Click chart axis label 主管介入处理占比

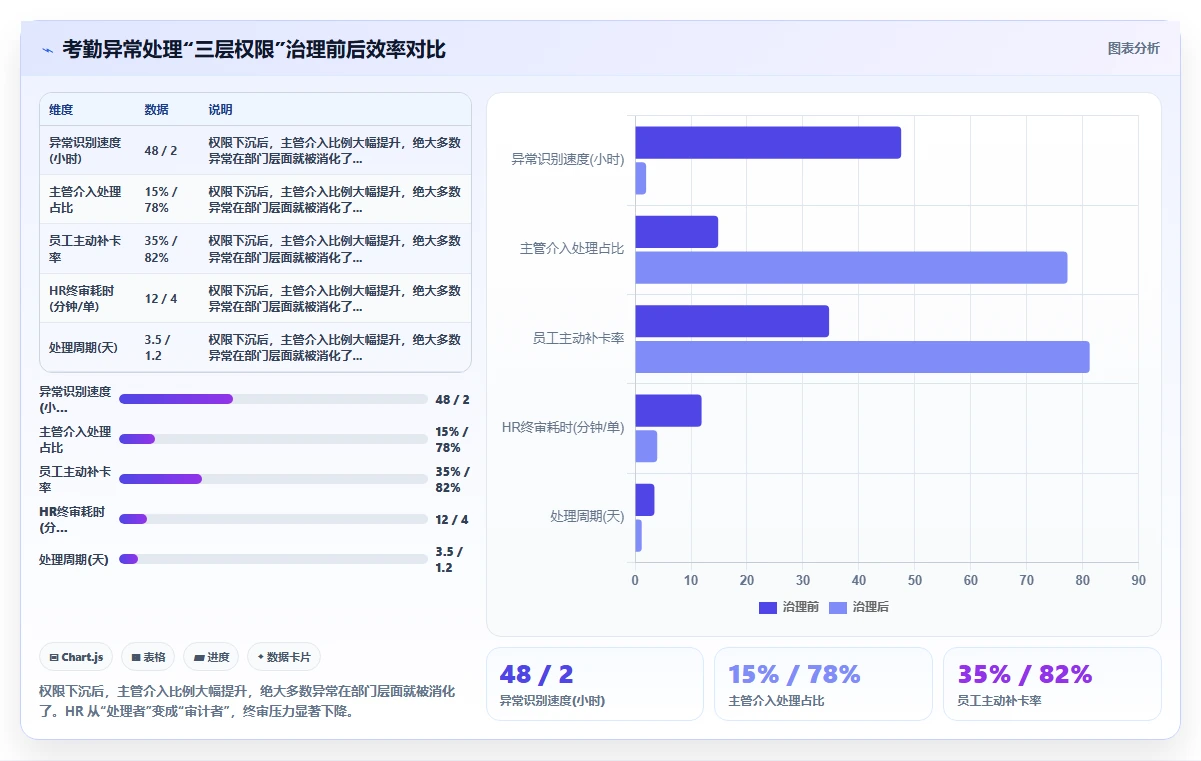click(x=572, y=248)
